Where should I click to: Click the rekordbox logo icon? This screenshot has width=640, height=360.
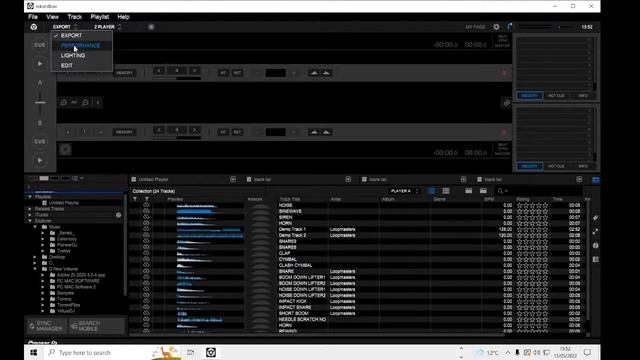[34, 27]
